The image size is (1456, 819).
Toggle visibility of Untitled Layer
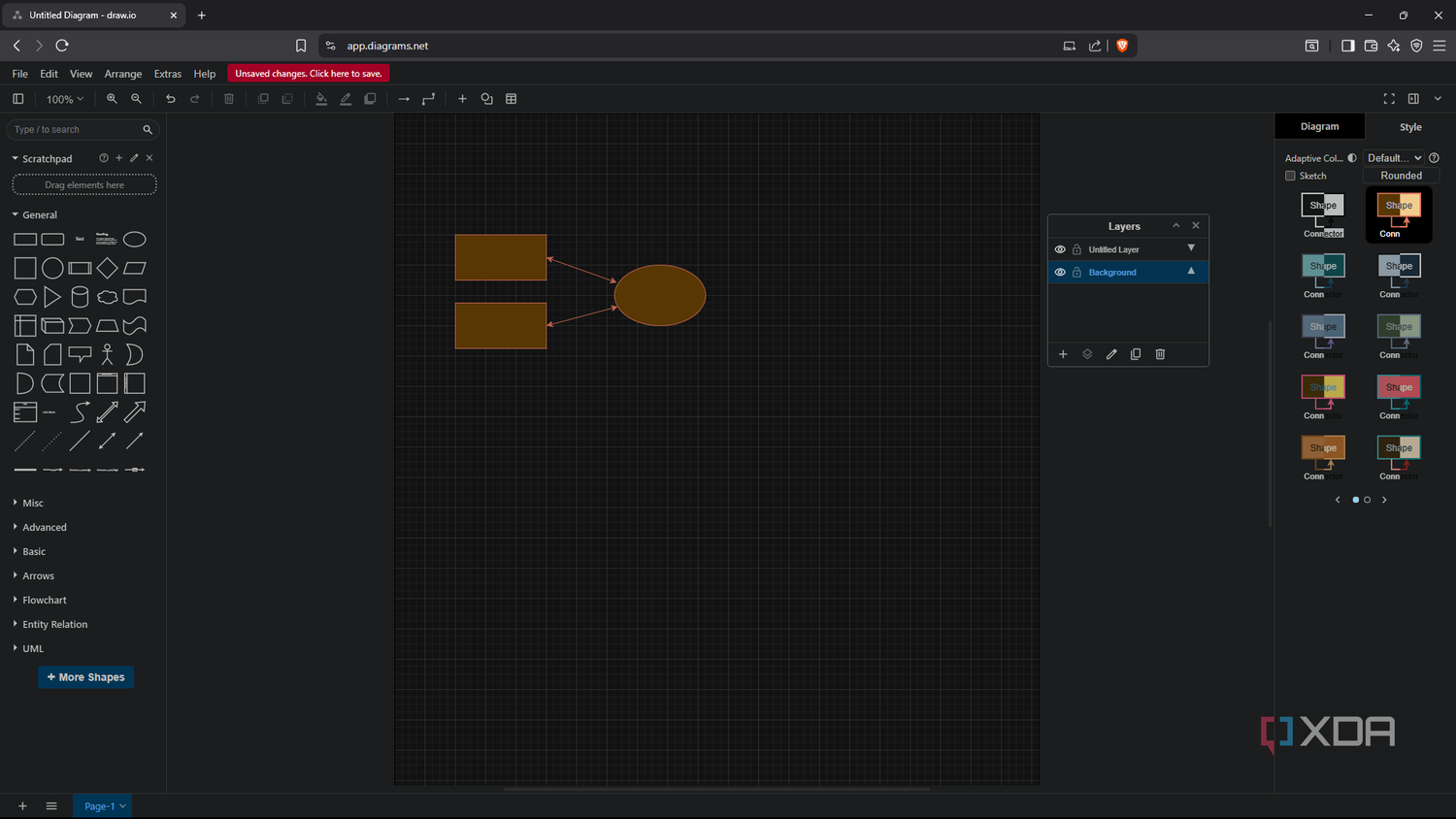(1060, 249)
